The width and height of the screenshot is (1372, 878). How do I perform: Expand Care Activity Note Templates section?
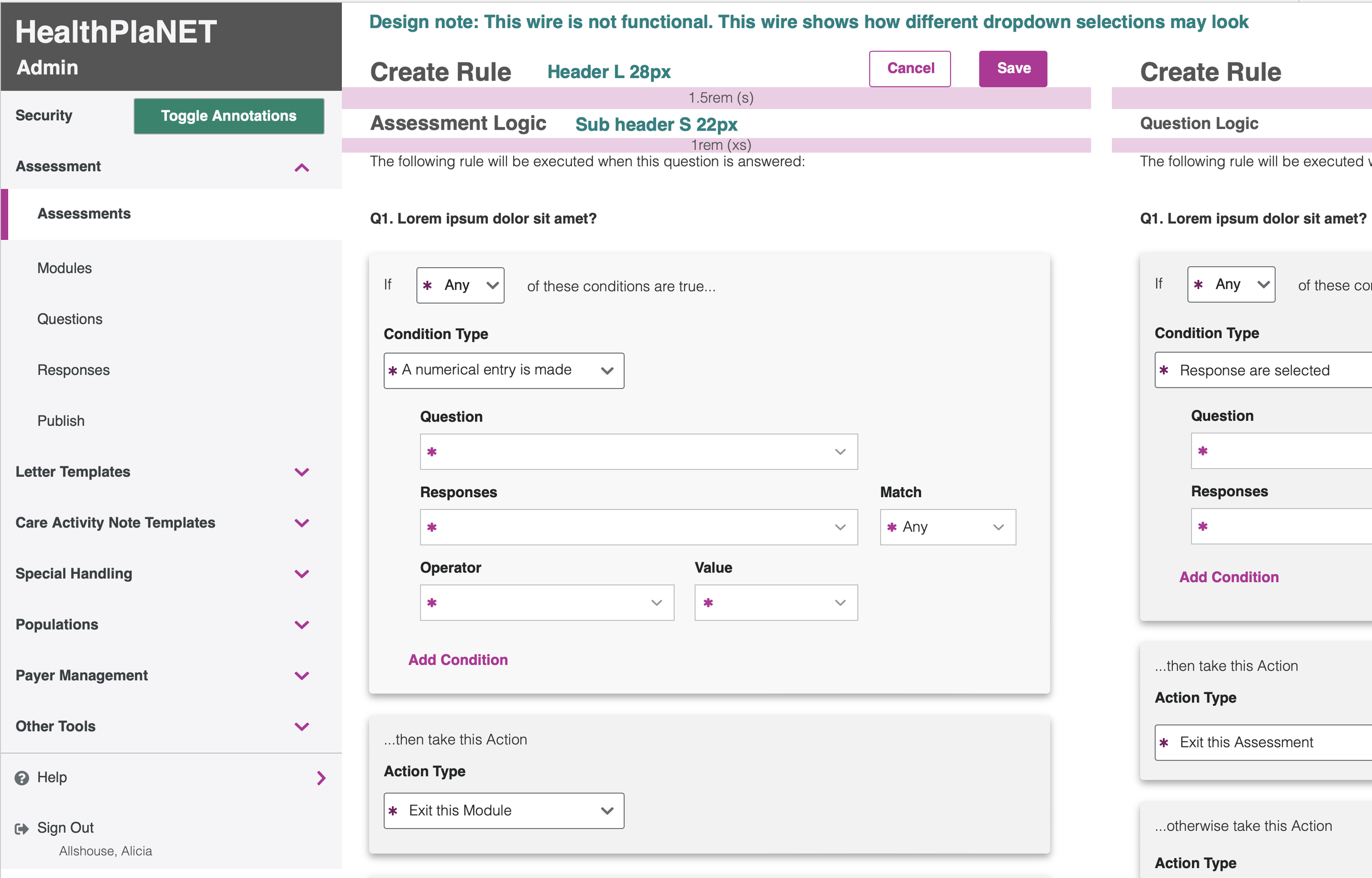coord(301,523)
